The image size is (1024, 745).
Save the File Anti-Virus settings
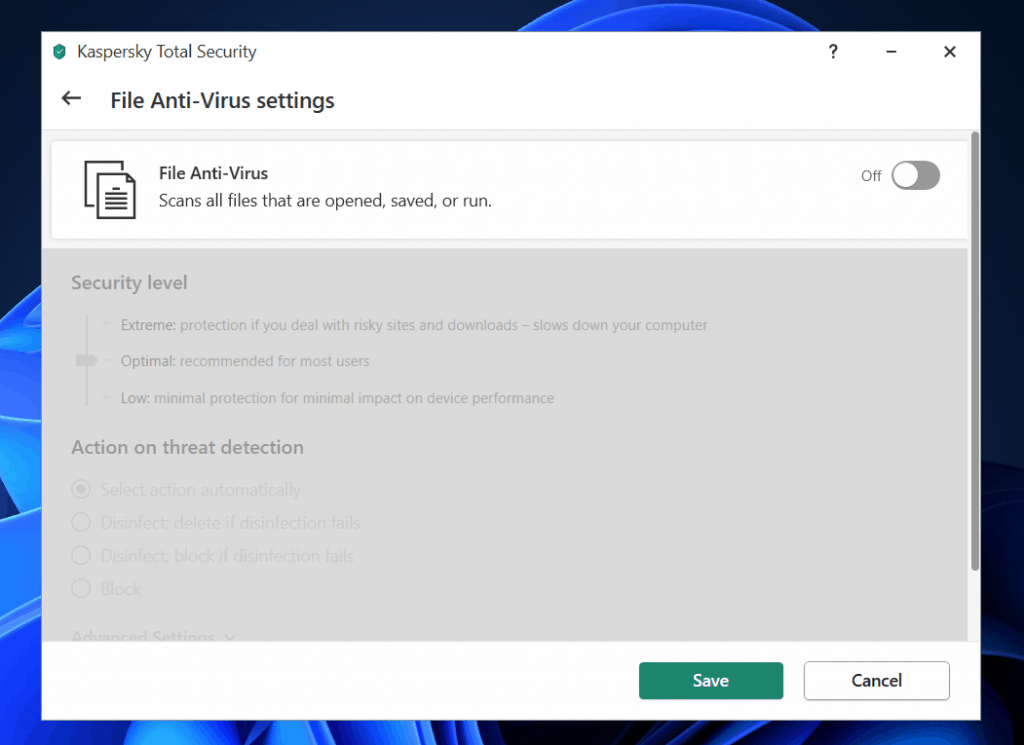[710, 680]
